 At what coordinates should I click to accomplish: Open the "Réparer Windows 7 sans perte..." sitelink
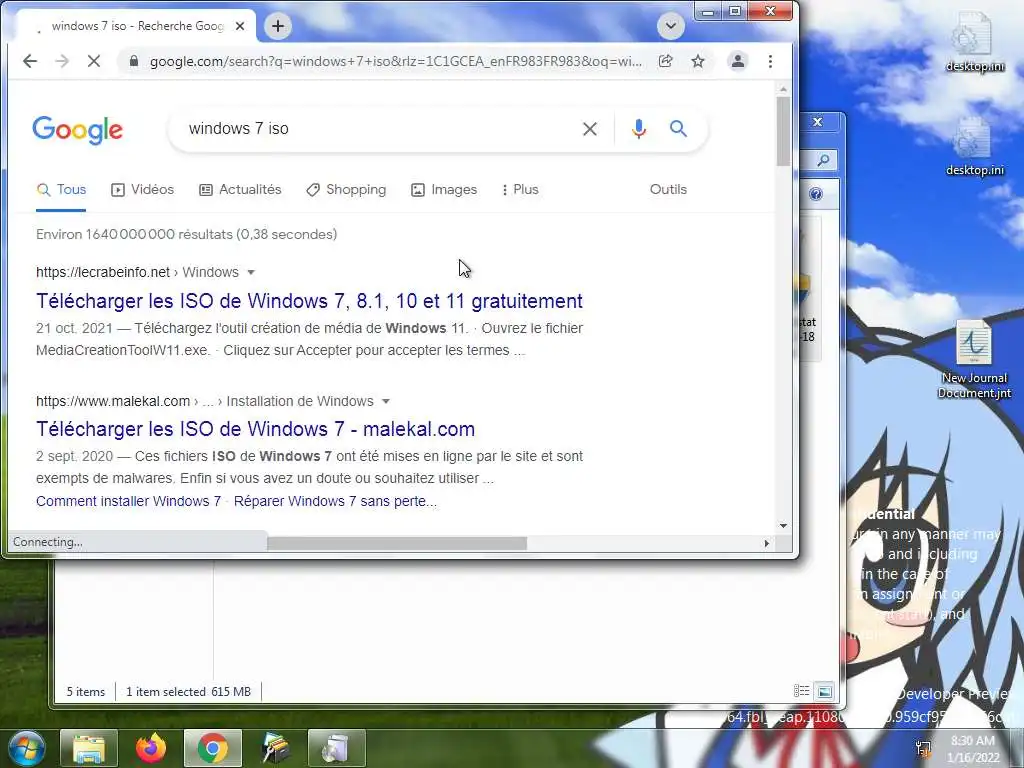(x=335, y=502)
